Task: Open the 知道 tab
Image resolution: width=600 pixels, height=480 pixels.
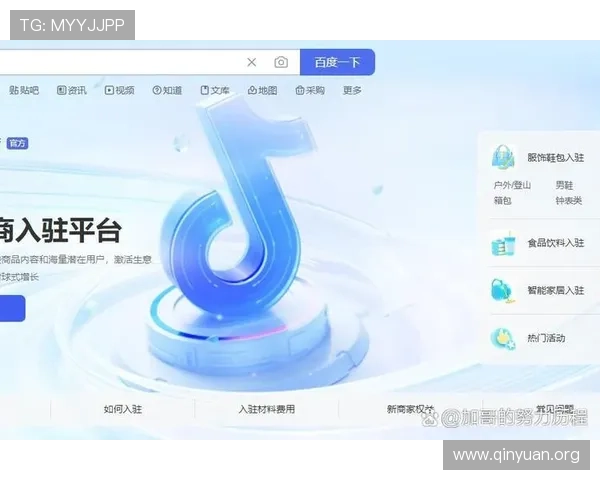Action: pos(167,90)
